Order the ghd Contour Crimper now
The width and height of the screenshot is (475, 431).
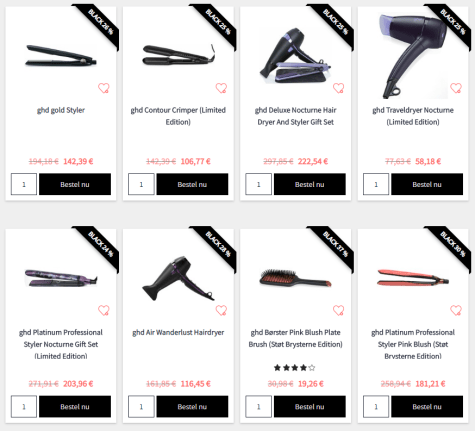[192, 184]
